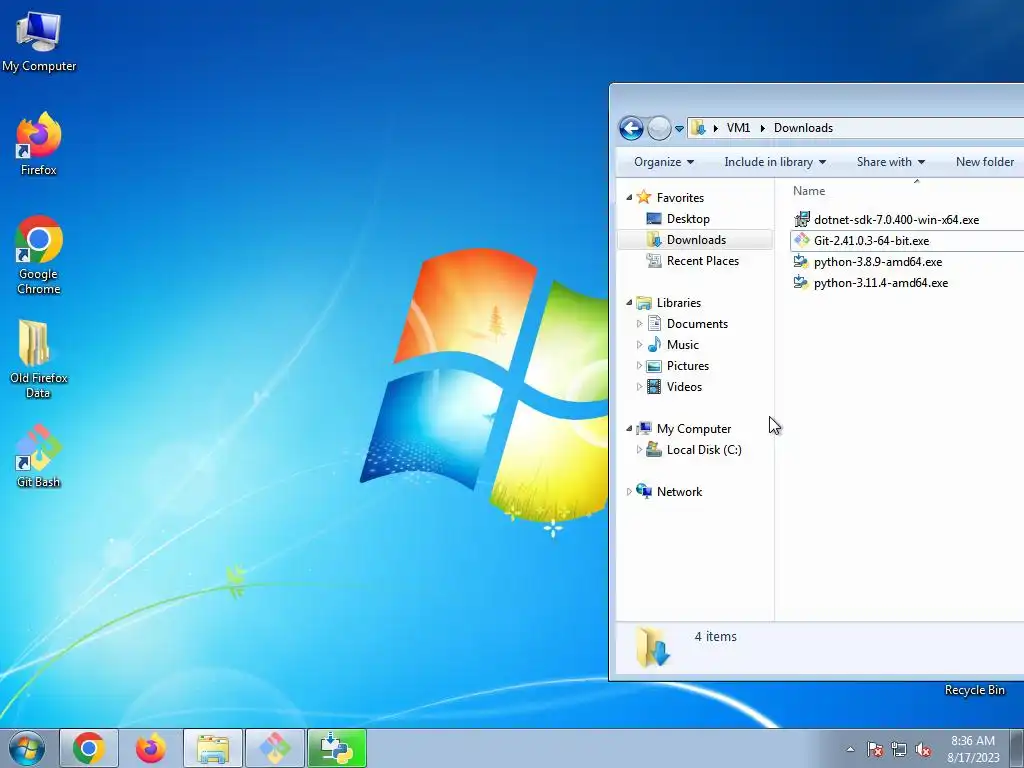Open Google Chrome desktop shortcut
Image resolution: width=1024 pixels, height=768 pixels.
39,255
